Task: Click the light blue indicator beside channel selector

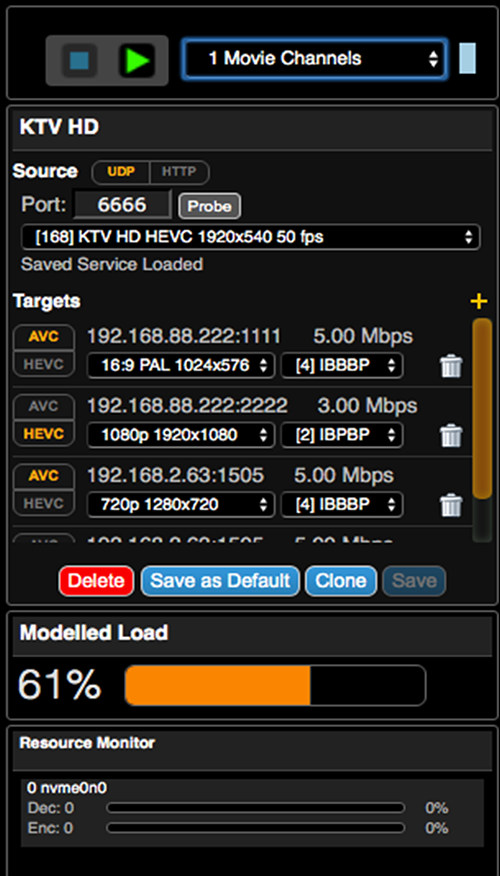Action: pos(467,58)
